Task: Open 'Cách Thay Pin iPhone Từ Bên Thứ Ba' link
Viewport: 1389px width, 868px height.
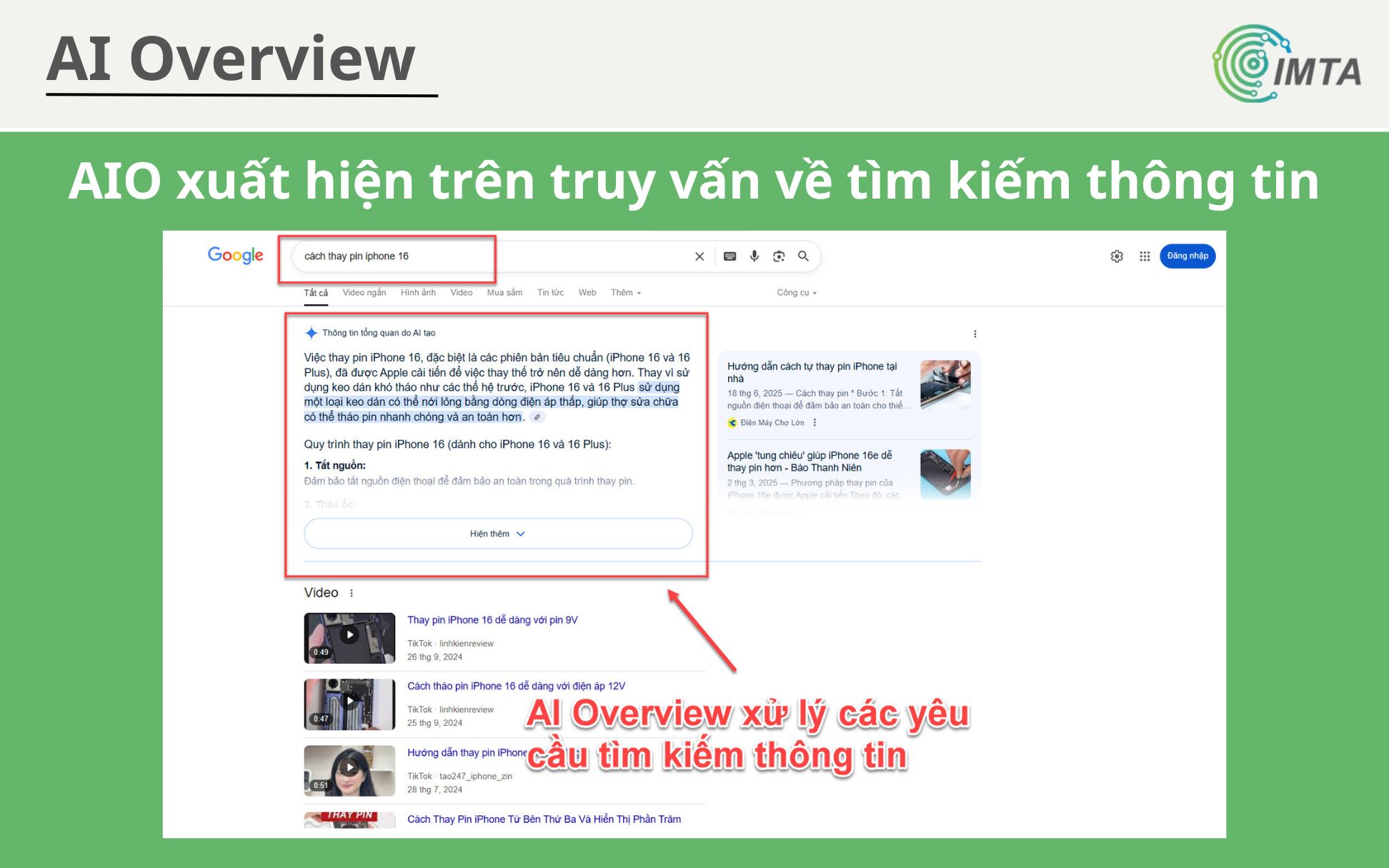Action: [x=544, y=819]
